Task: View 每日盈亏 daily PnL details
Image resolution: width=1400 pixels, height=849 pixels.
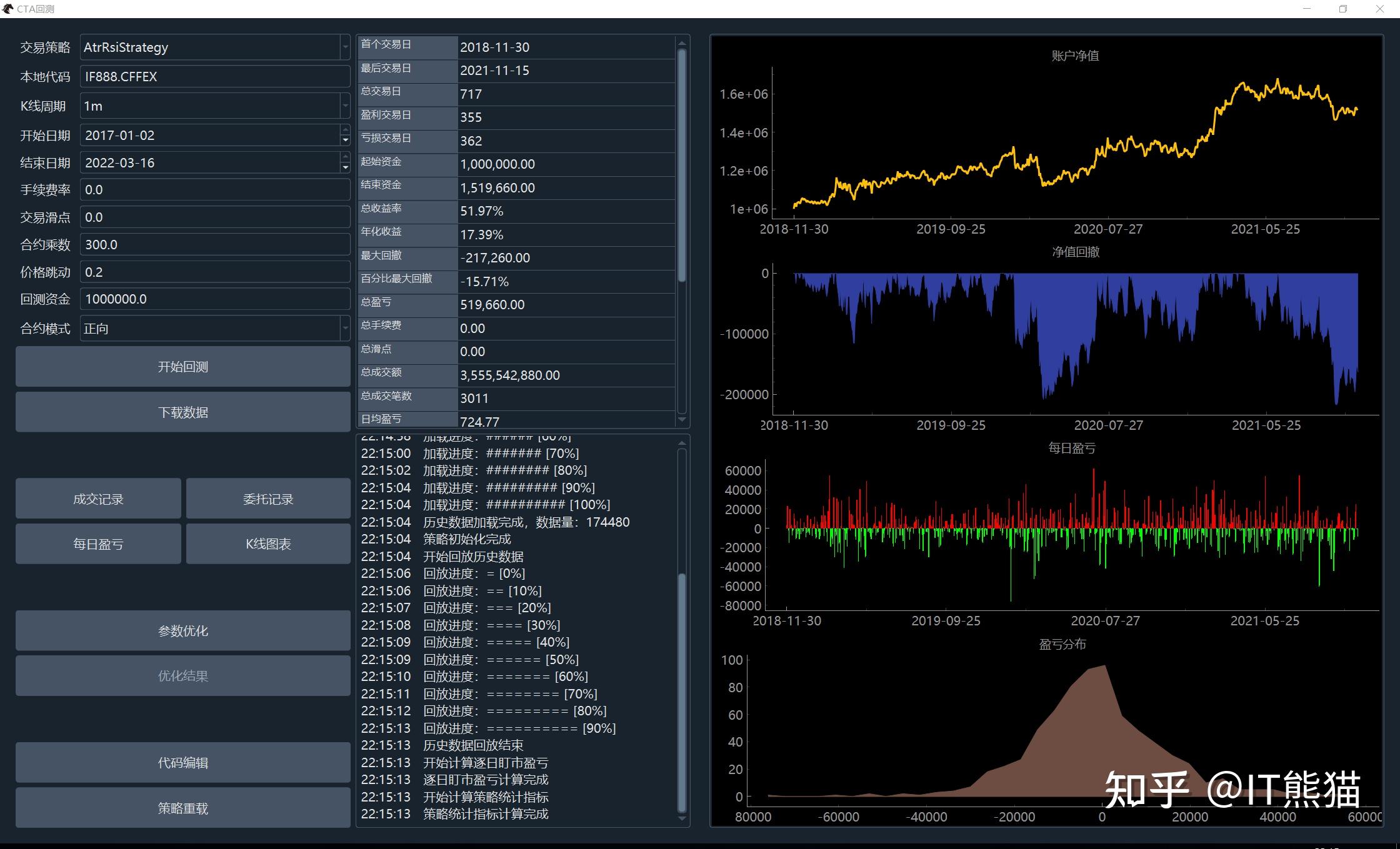Action: tap(97, 544)
